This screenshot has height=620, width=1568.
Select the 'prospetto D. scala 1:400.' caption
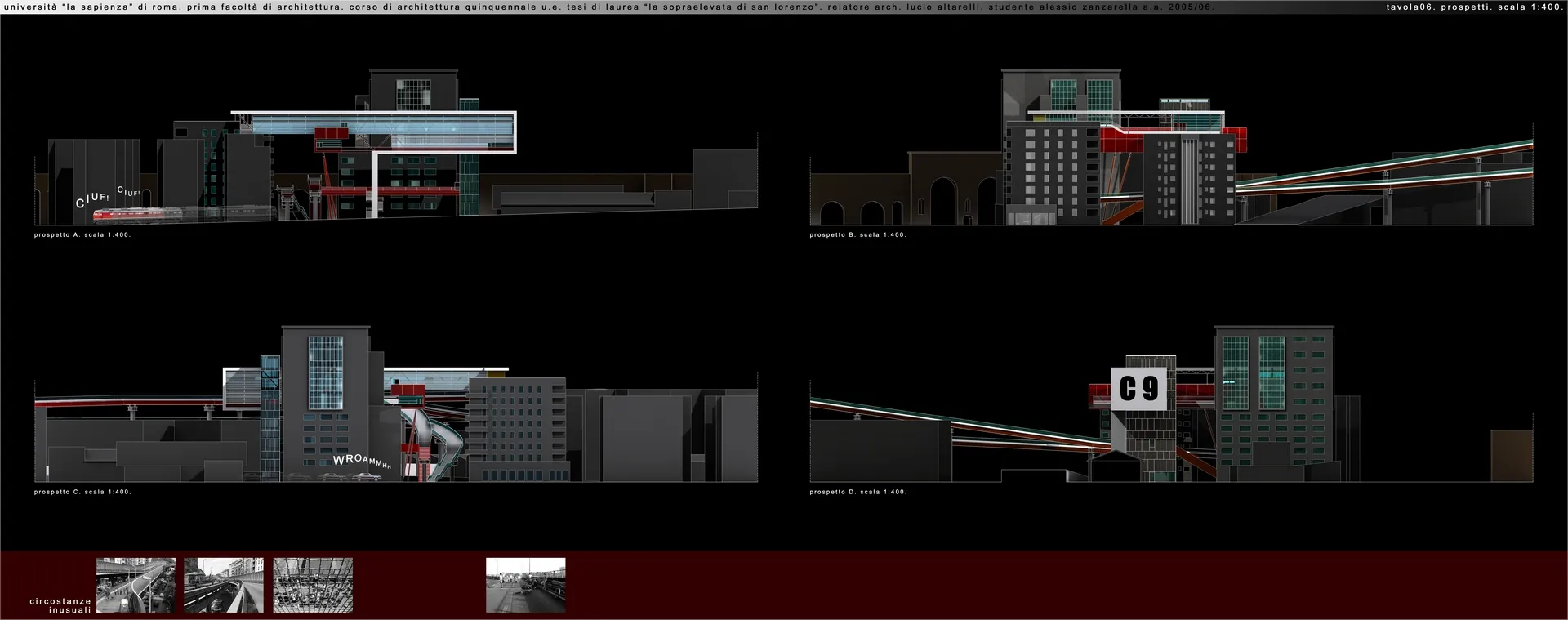click(857, 492)
